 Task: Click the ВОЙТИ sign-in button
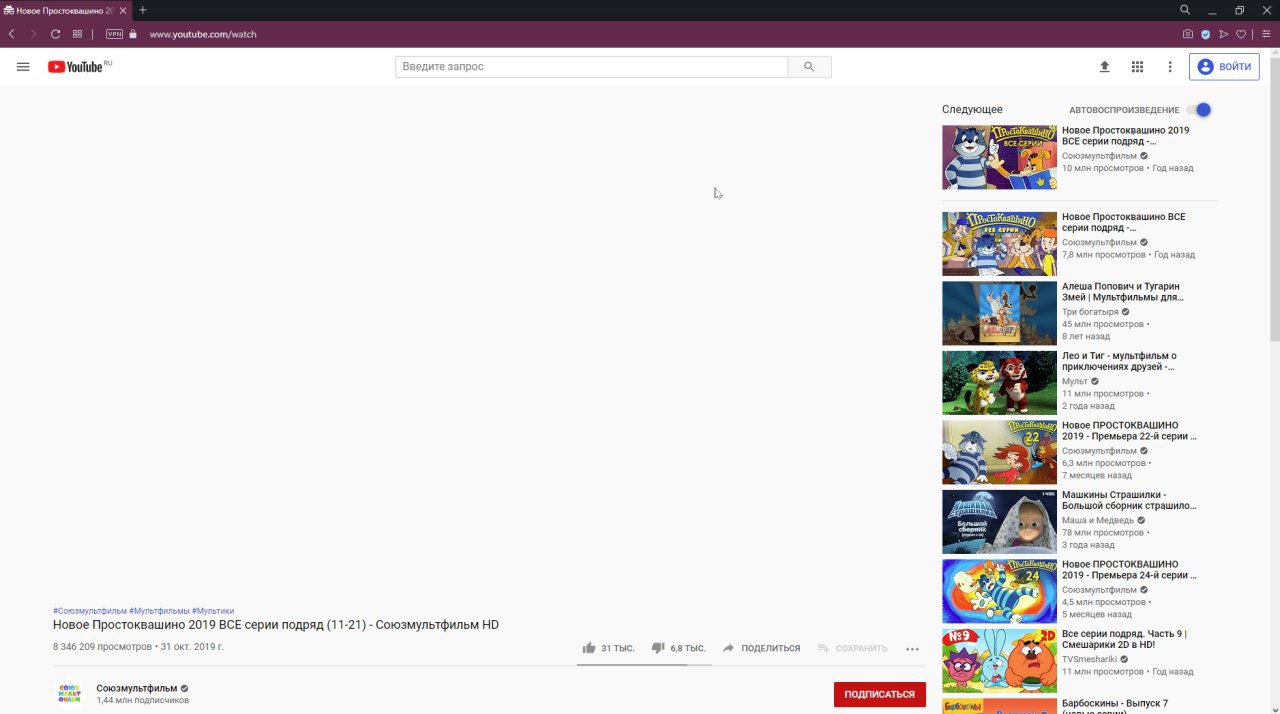1224,67
